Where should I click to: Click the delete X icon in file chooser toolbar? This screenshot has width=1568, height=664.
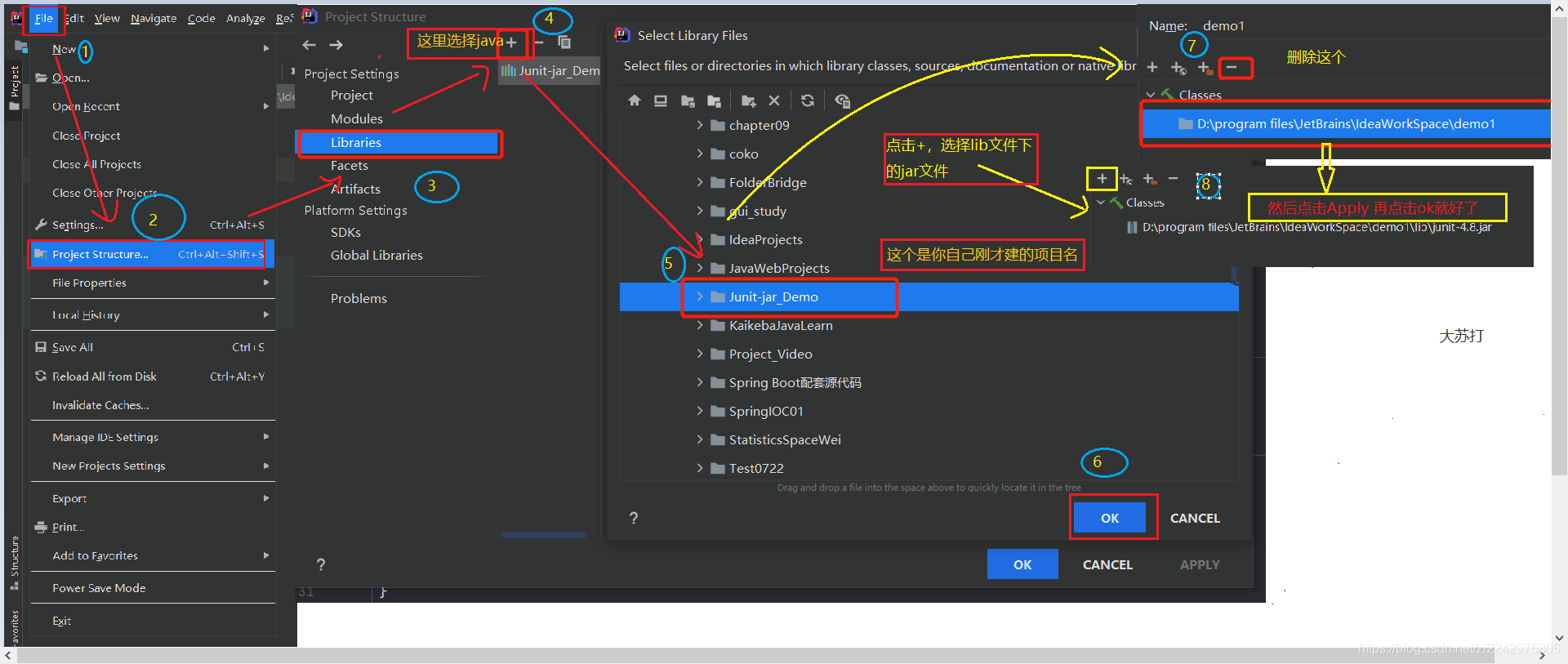(774, 100)
